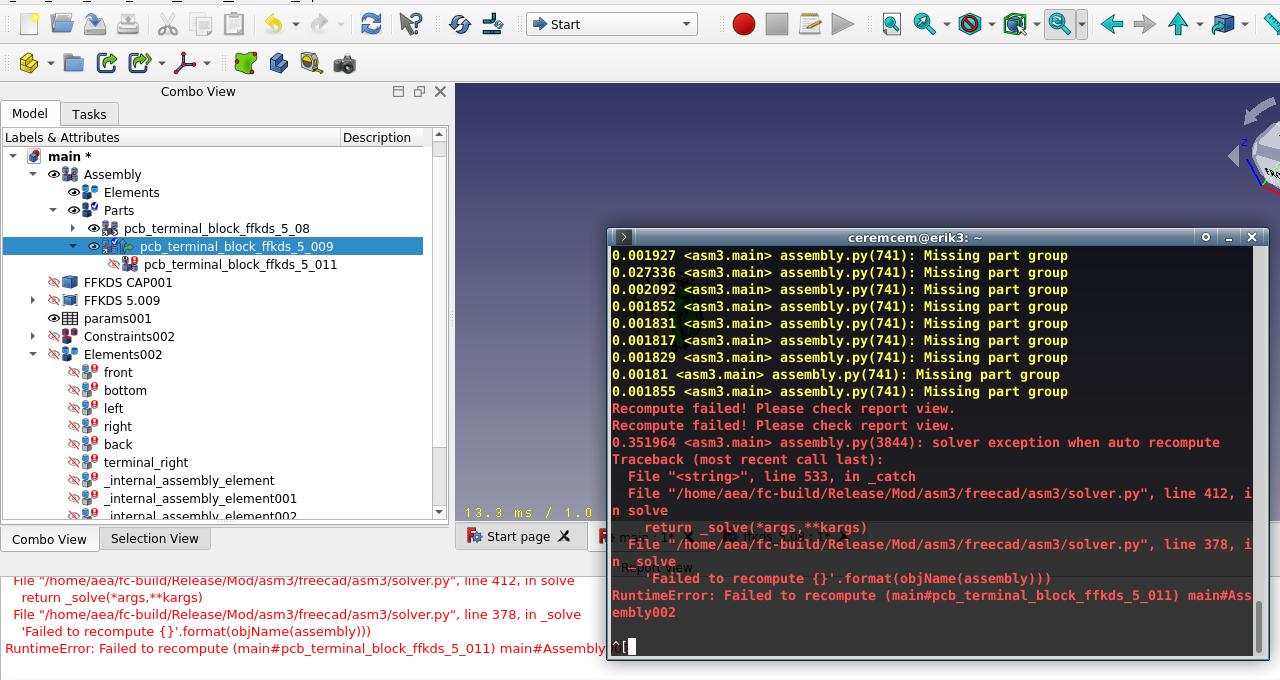Open the workbench selector showing Start

pos(611,23)
